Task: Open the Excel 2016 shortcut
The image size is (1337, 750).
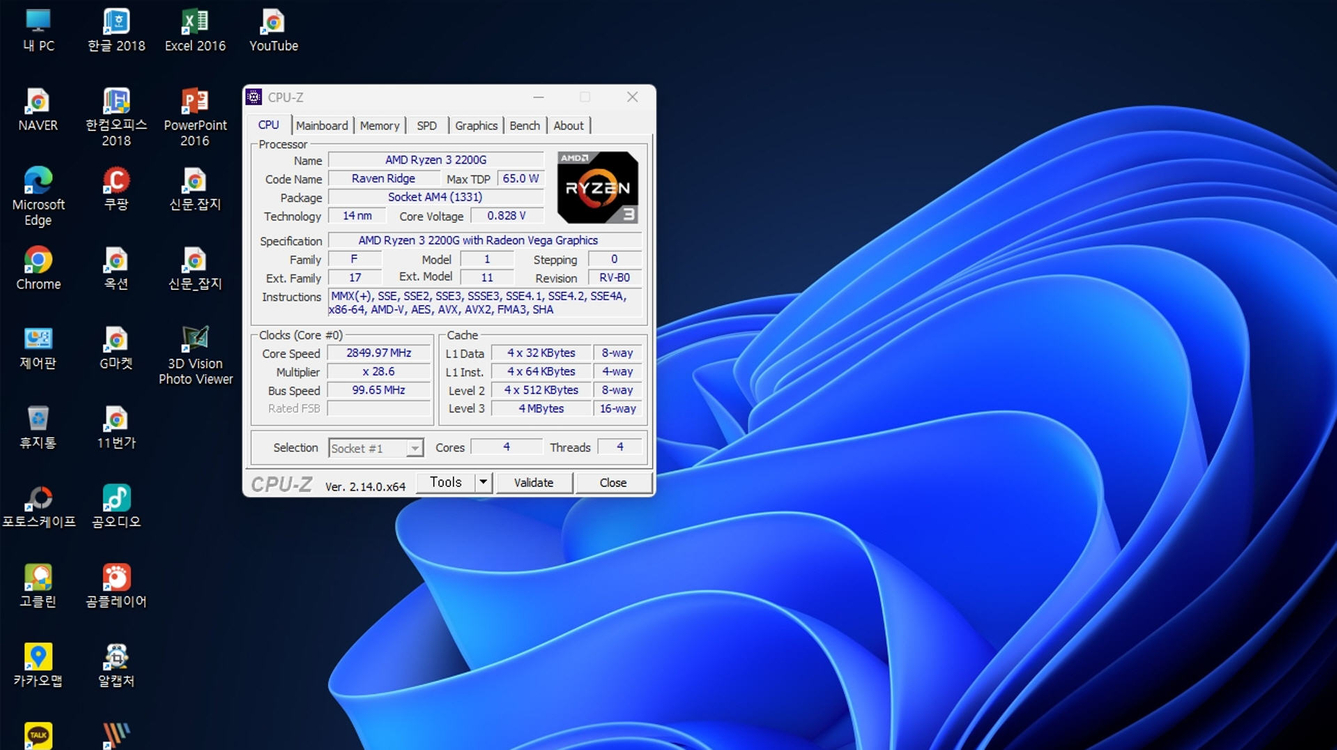Action: pos(195,30)
